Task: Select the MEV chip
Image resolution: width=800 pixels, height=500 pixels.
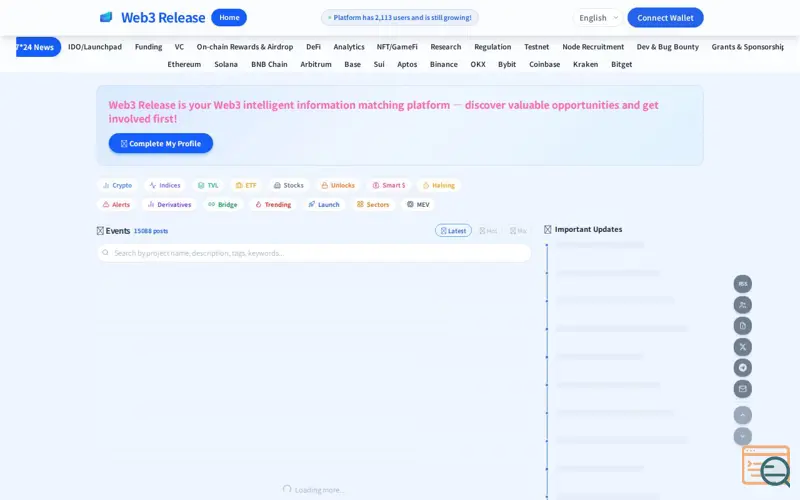Action: 418,205
